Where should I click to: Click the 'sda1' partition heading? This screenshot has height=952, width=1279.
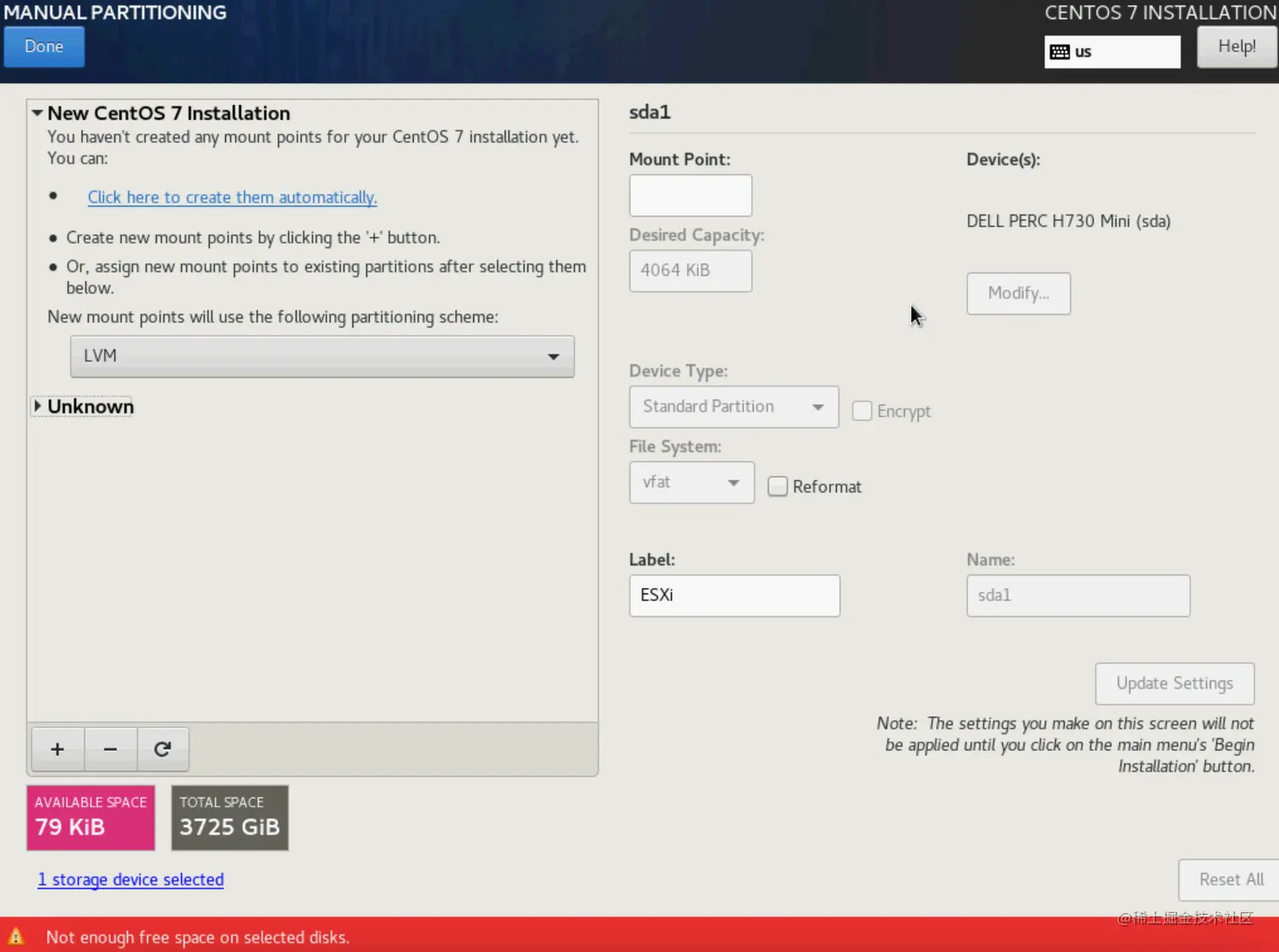650,112
